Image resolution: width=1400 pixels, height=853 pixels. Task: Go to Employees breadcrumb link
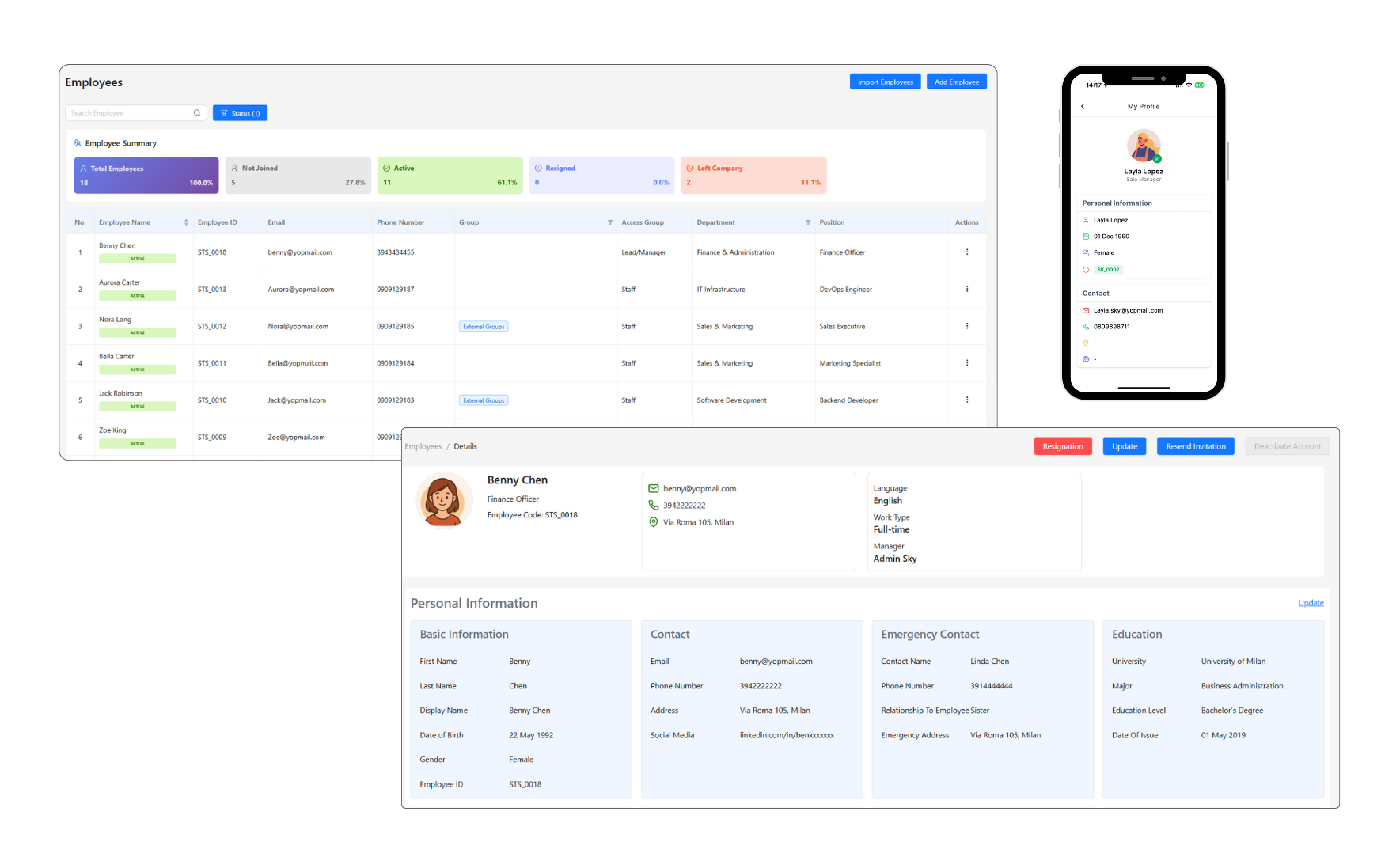click(x=423, y=447)
